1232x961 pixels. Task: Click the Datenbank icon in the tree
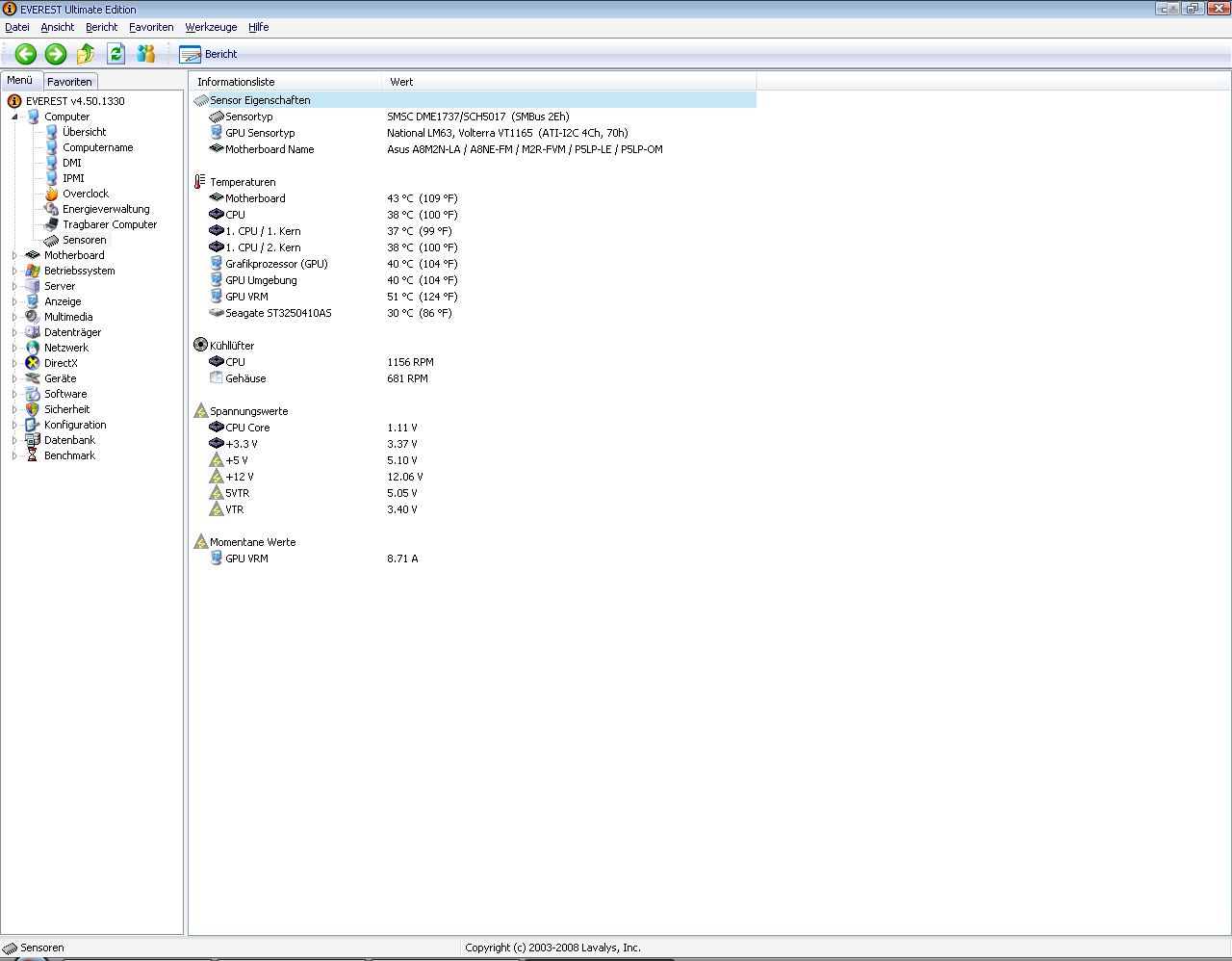click(x=34, y=440)
